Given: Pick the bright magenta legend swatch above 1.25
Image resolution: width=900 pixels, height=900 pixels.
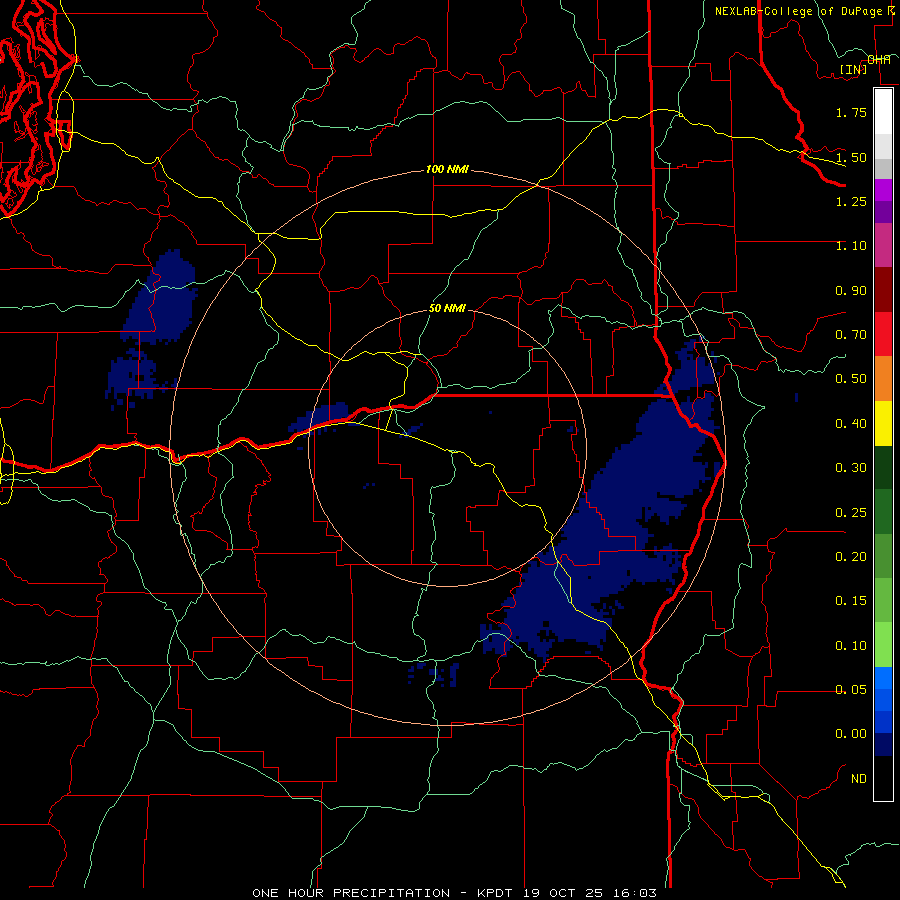Looking at the screenshot, I should pos(883,190).
